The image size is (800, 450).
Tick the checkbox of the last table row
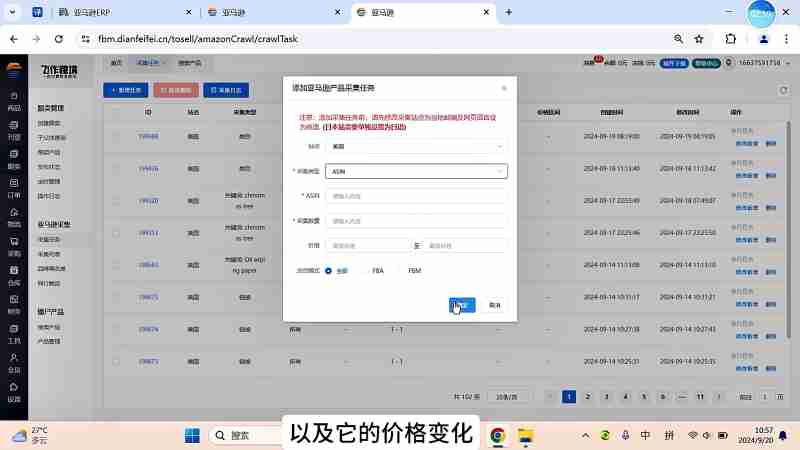click(x=116, y=362)
